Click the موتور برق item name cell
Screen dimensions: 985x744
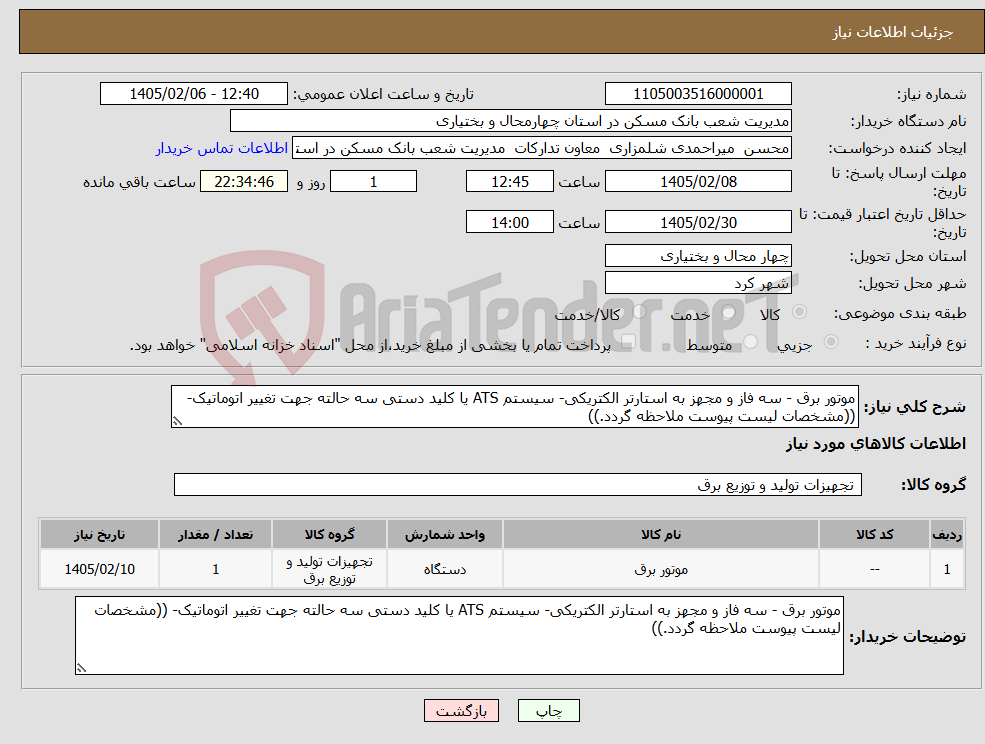[661, 569]
